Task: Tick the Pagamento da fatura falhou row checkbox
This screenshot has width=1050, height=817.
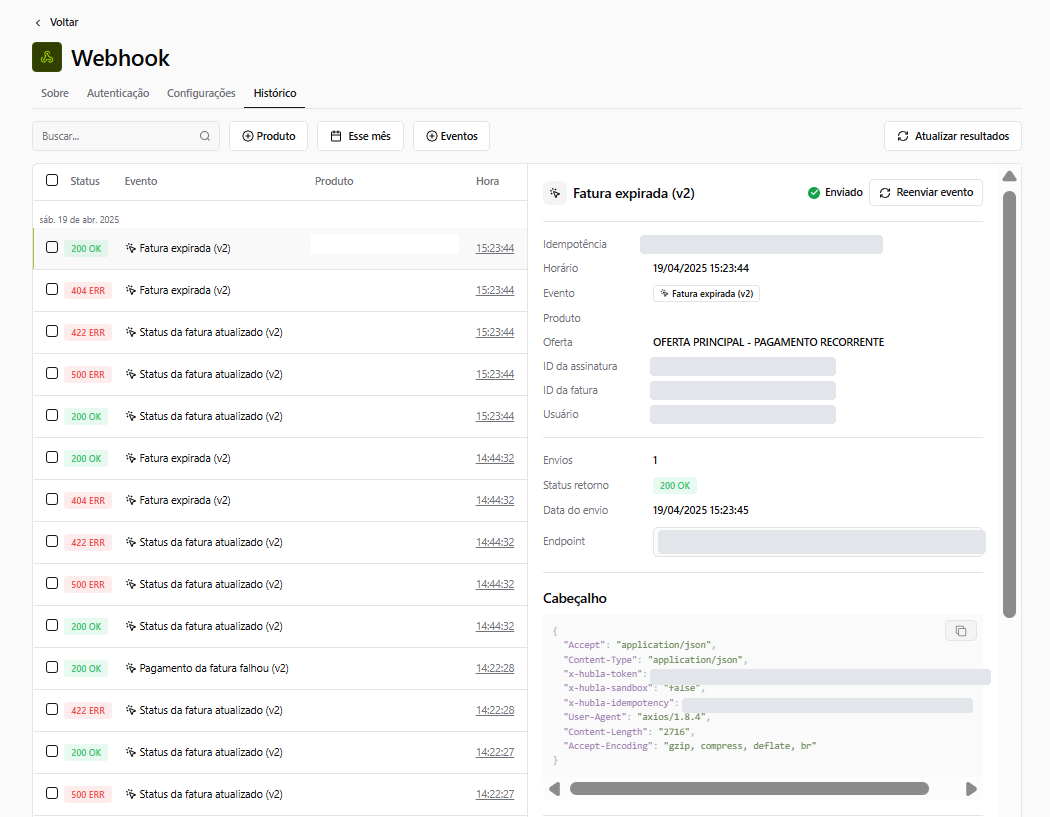Action: (x=52, y=668)
